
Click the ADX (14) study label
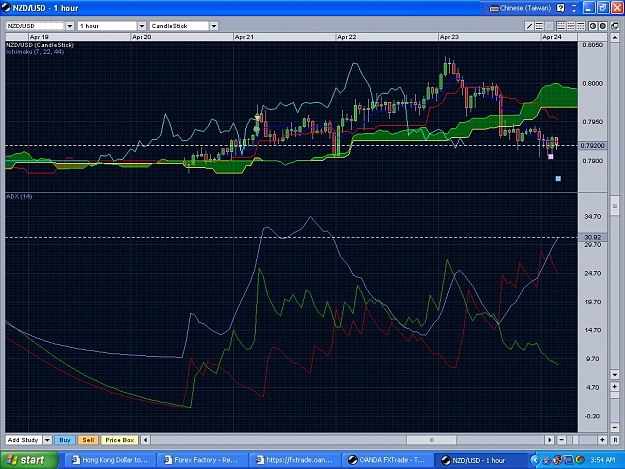pos(19,196)
